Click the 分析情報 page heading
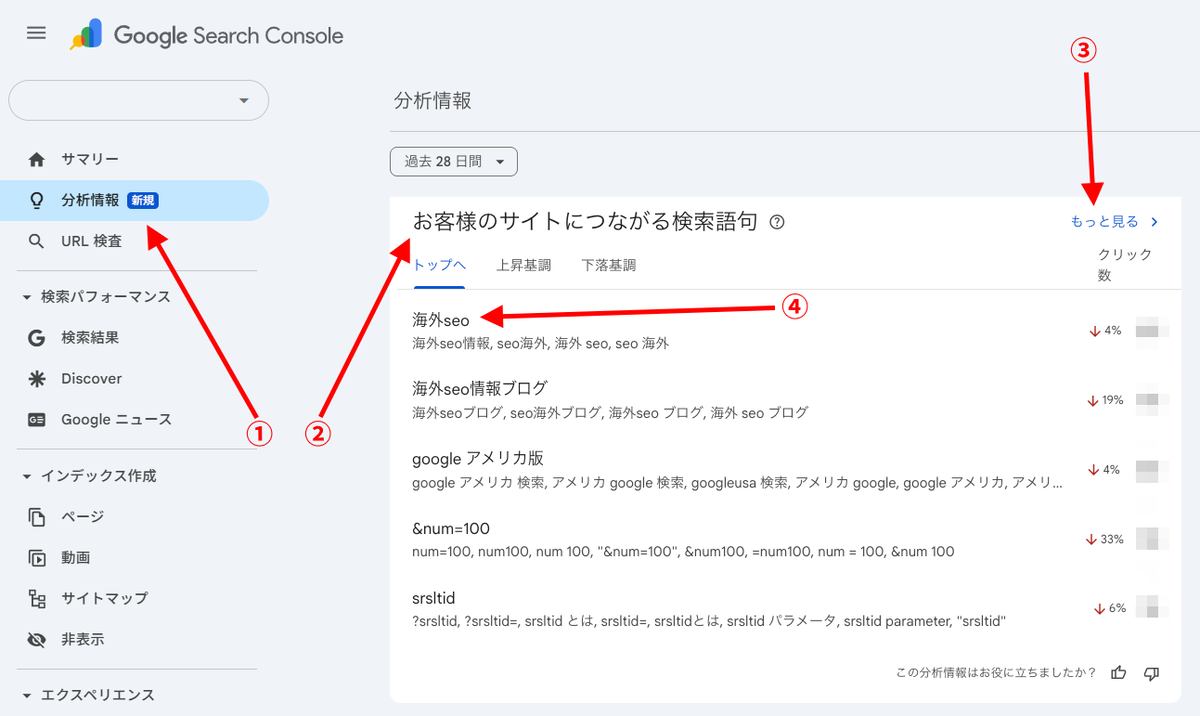 433,100
